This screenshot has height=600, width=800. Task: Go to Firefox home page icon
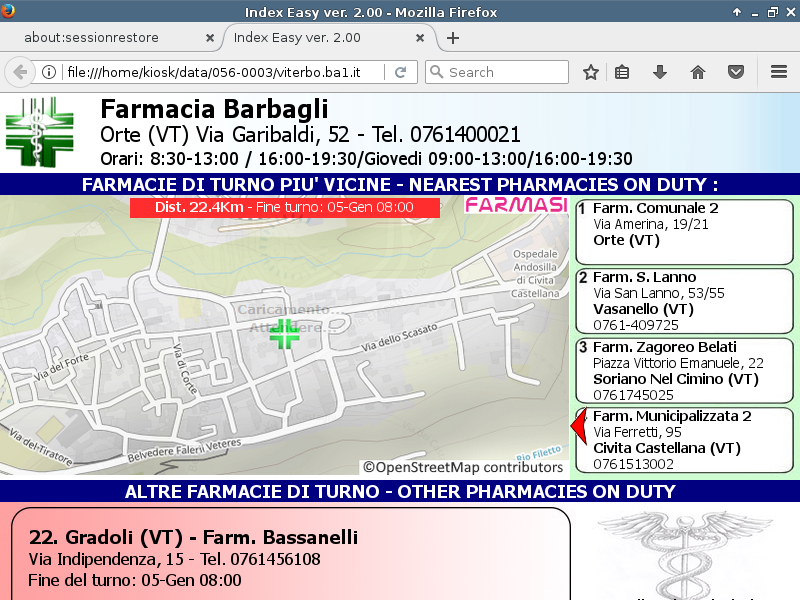[x=698, y=72]
